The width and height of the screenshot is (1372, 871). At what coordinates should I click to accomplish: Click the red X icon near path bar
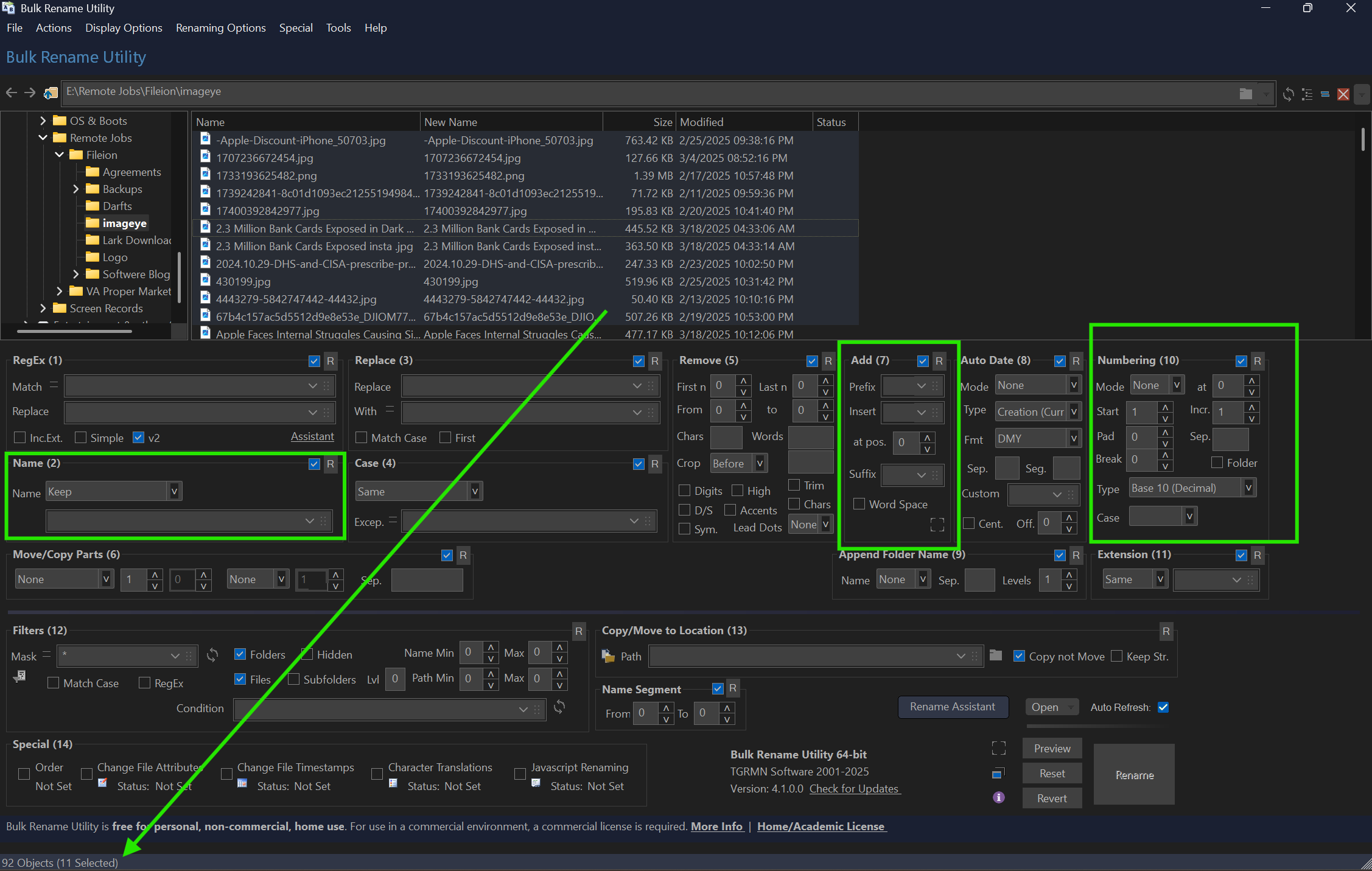tap(1343, 94)
